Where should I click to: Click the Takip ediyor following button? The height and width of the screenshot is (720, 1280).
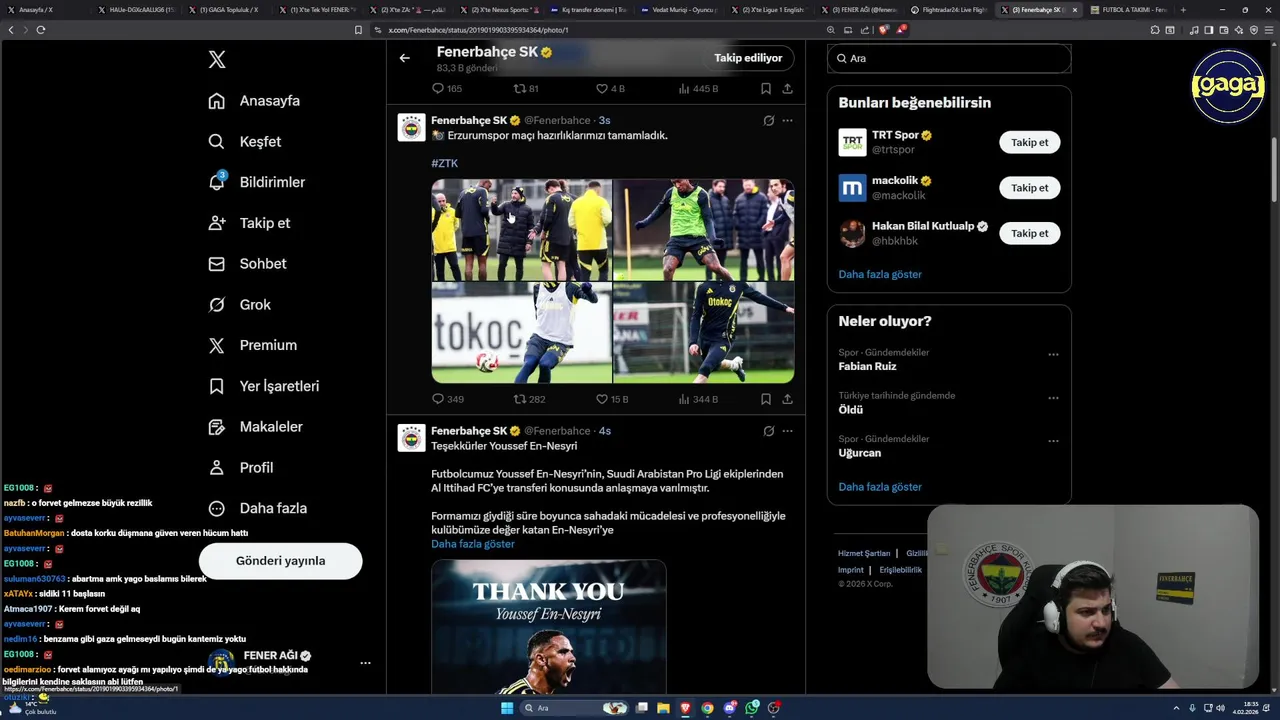tap(748, 58)
